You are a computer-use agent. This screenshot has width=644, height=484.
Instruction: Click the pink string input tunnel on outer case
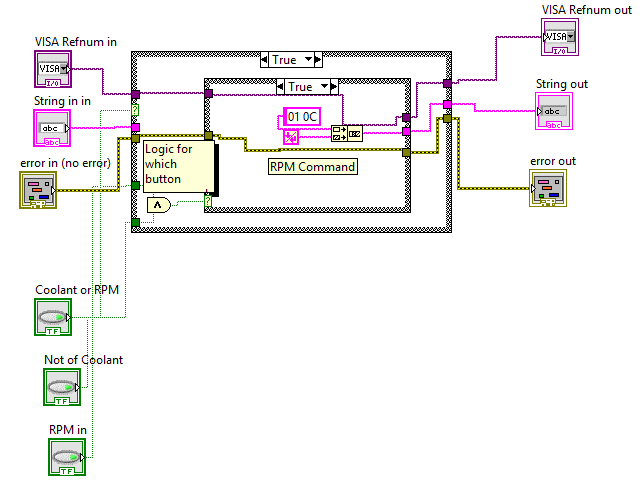click(x=135, y=127)
